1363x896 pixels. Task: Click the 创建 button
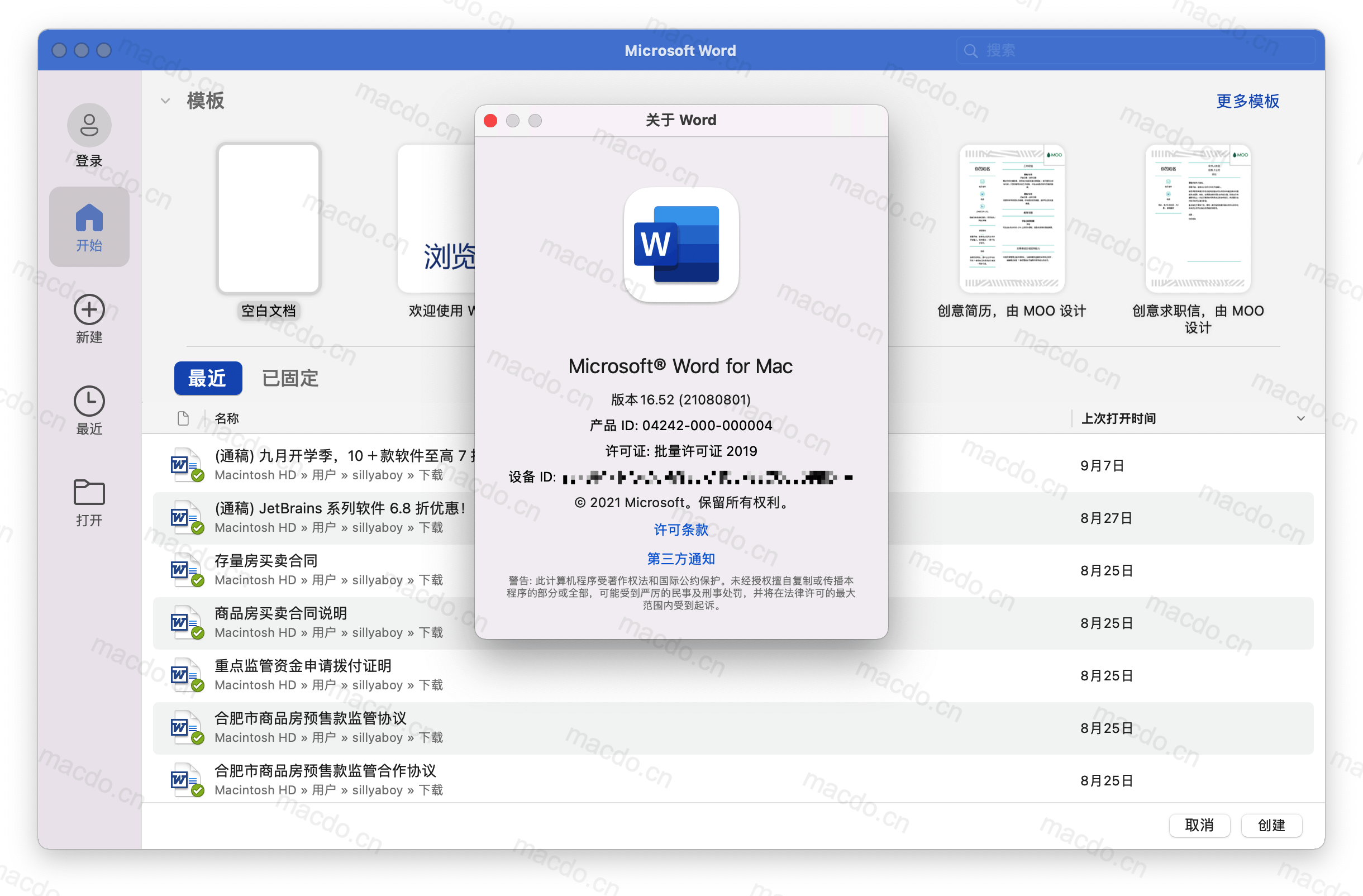tap(1271, 825)
